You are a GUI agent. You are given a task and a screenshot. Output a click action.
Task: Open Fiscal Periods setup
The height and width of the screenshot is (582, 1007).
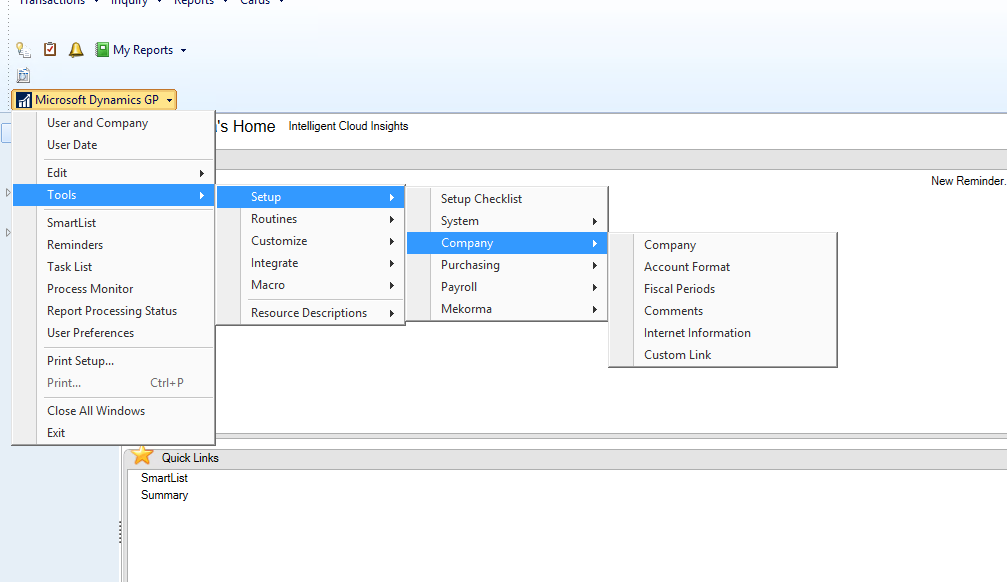coord(722,288)
